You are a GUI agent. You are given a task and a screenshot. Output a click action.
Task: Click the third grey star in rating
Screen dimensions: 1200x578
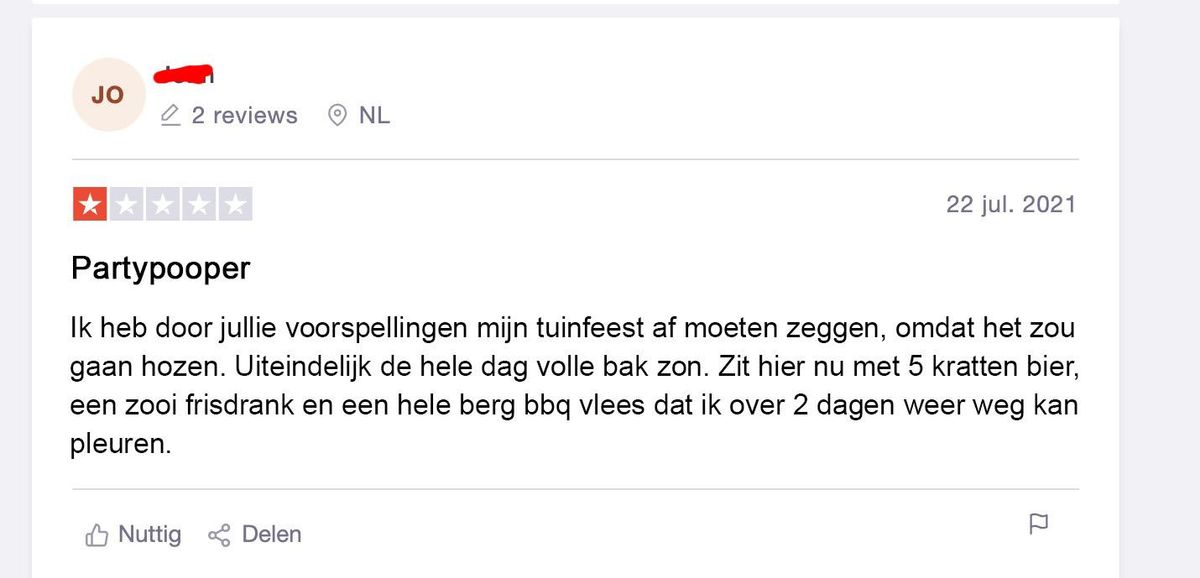tap(162, 205)
